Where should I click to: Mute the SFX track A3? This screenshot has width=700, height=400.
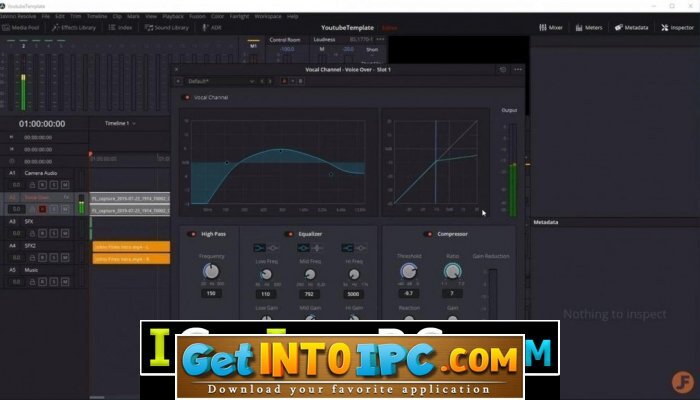[x=65, y=233]
